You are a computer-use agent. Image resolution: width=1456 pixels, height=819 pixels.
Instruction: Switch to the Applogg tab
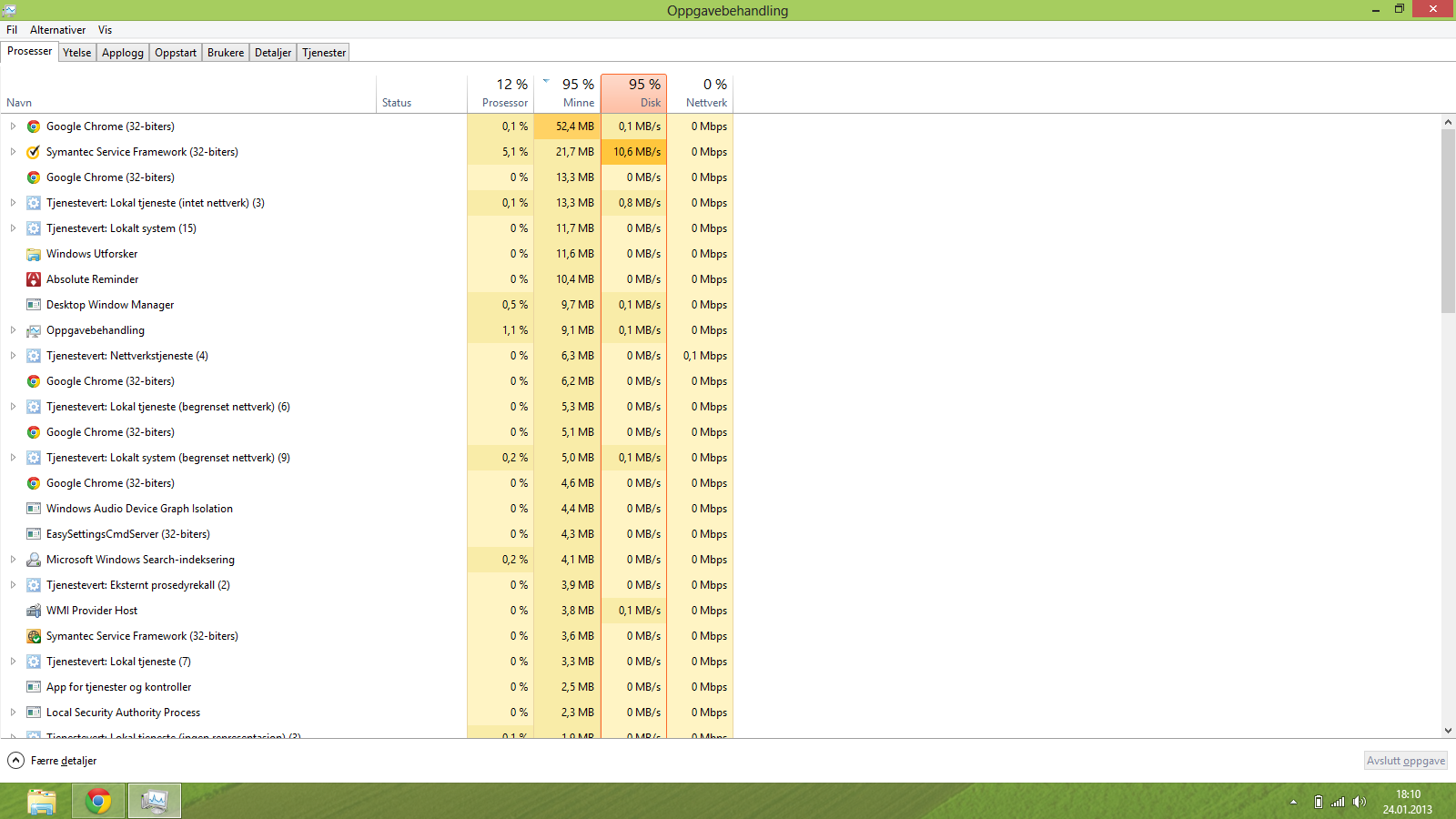(x=123, y=53)
